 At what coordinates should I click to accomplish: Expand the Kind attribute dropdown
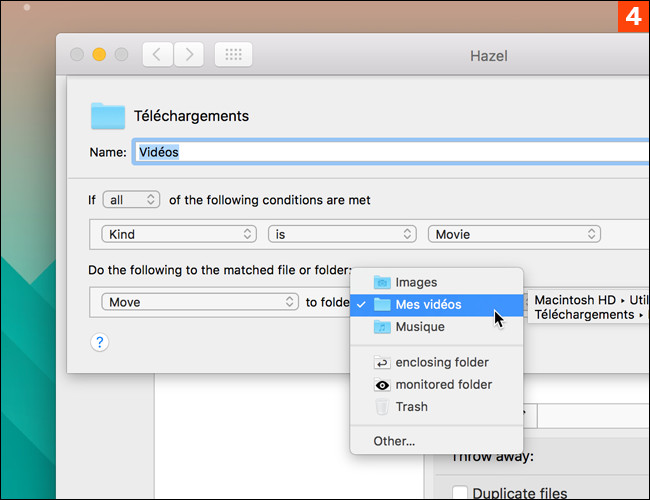point(179,234)
